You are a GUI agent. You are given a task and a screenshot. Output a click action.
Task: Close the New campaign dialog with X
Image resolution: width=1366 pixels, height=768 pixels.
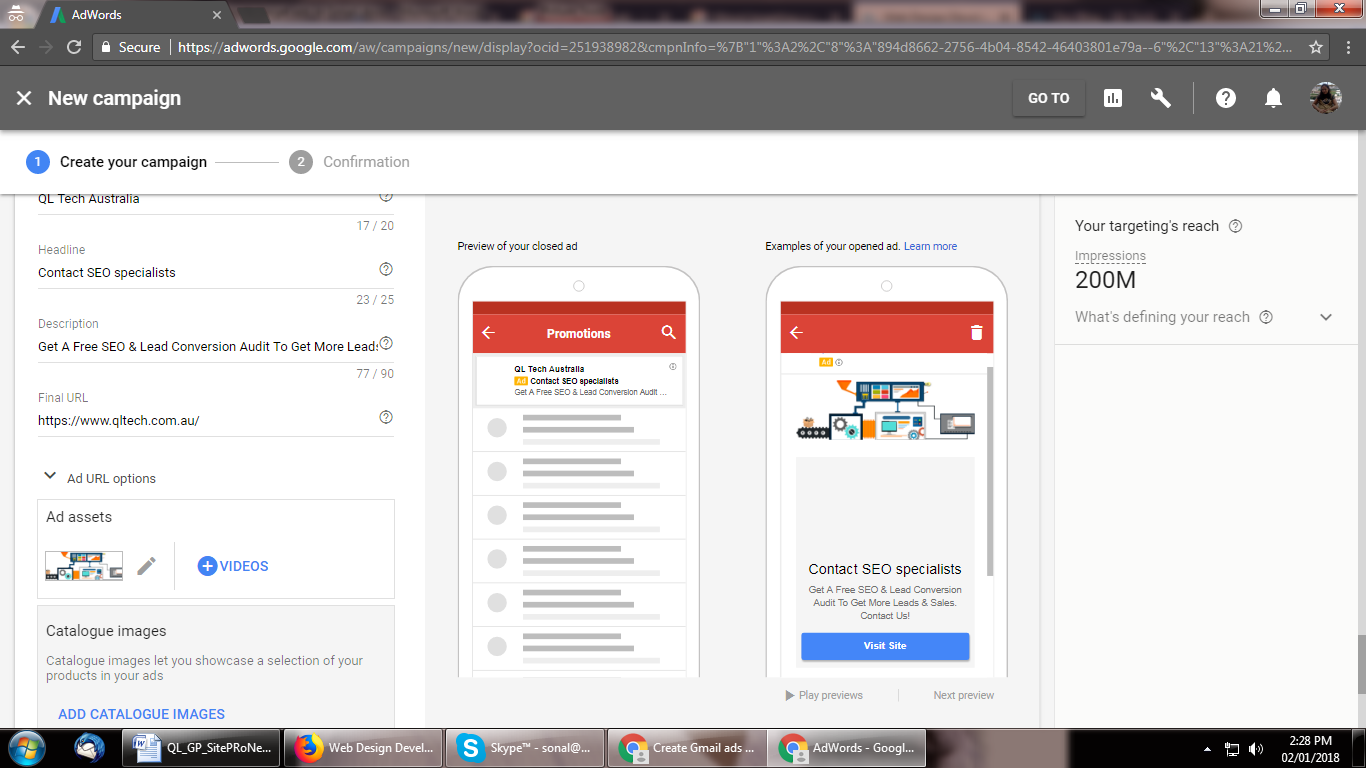pos(24,98)
